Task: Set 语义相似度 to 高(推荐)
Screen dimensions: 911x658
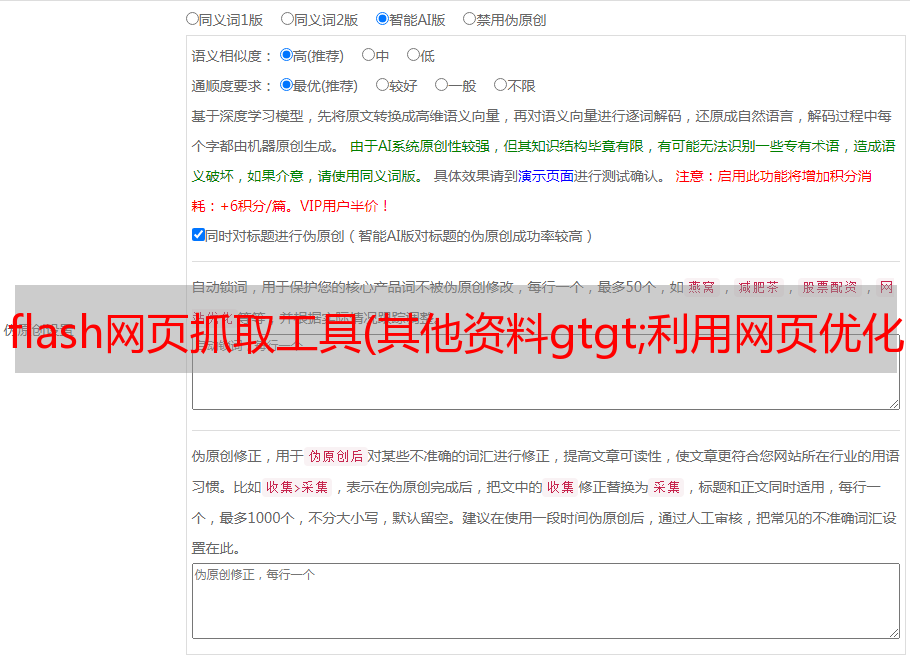Action: (286, 55)
